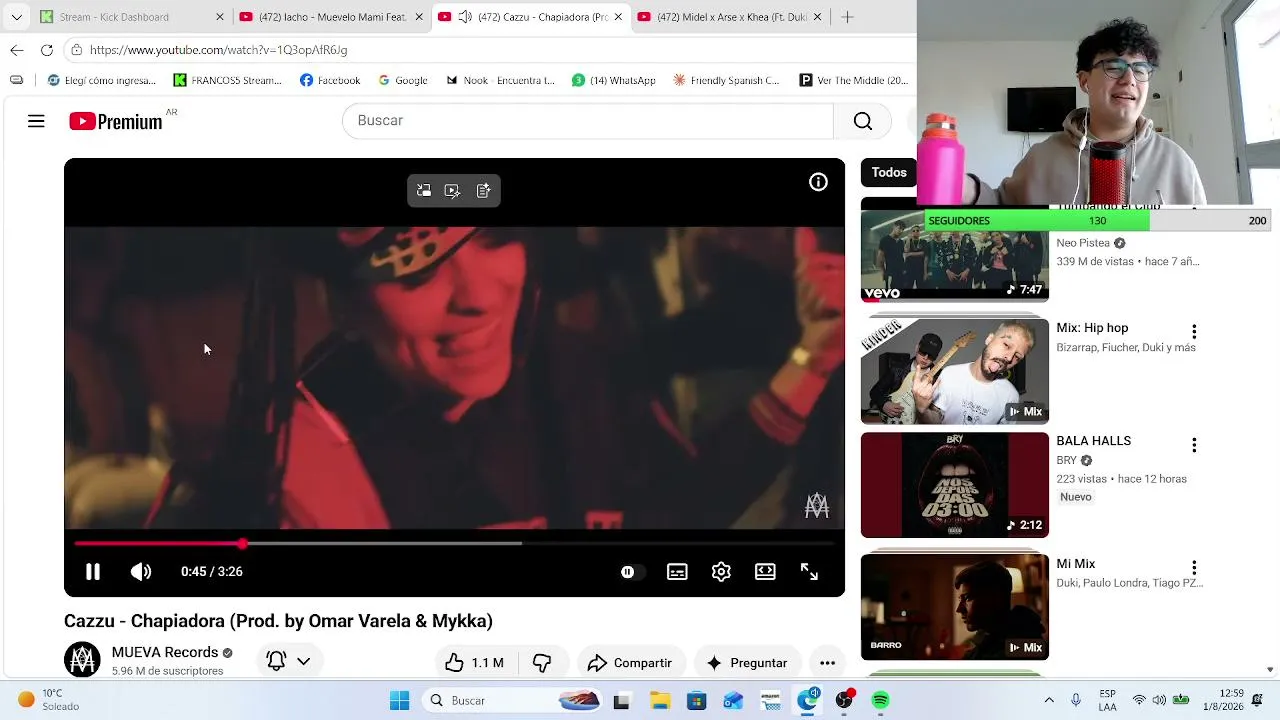Image resolution: width=1280 pixels, height=720 pixels.
Task: Open the Windows Start menu
Action: coord(400,701)
